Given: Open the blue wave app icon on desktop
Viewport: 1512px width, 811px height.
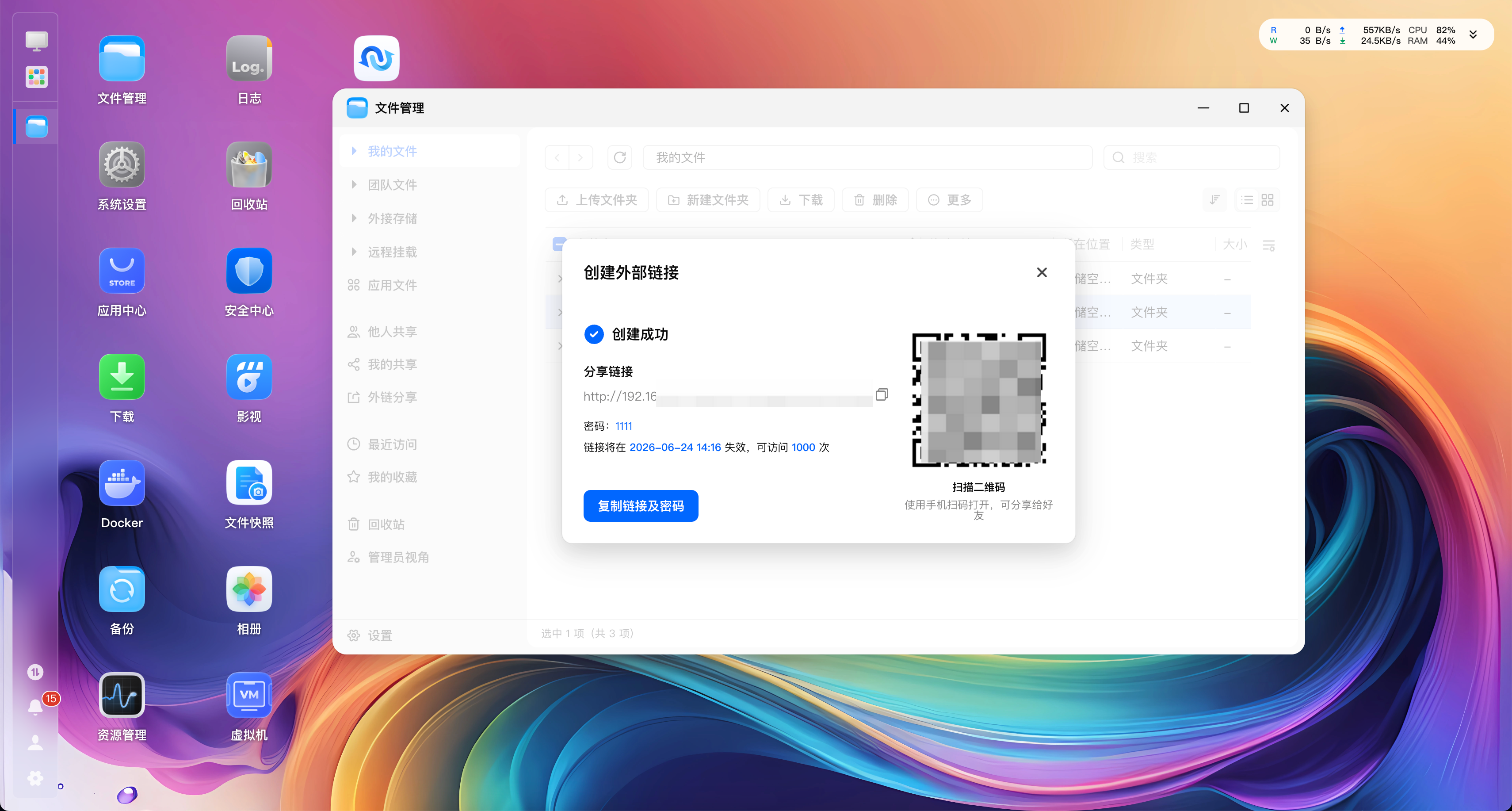Looking at the screenshot, I should (376, 59).
